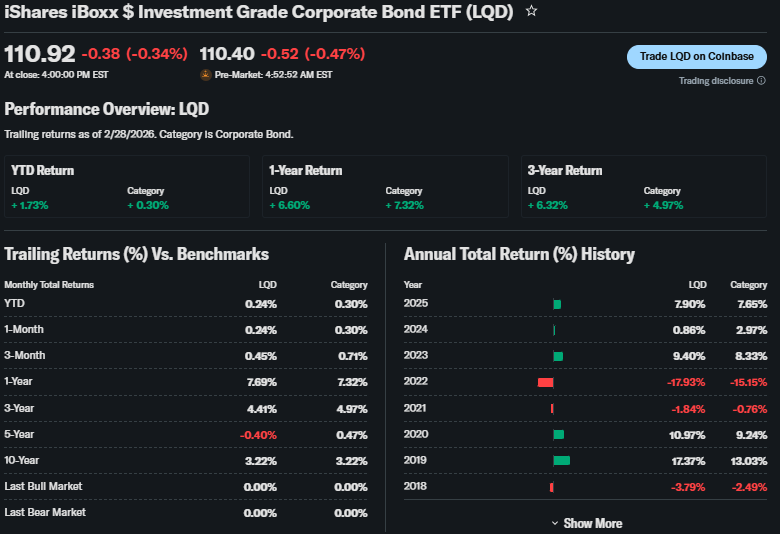Select the green 2020 return bar
Image resolution: width=780 pixels, height=534 pixels.
(558, 434)
